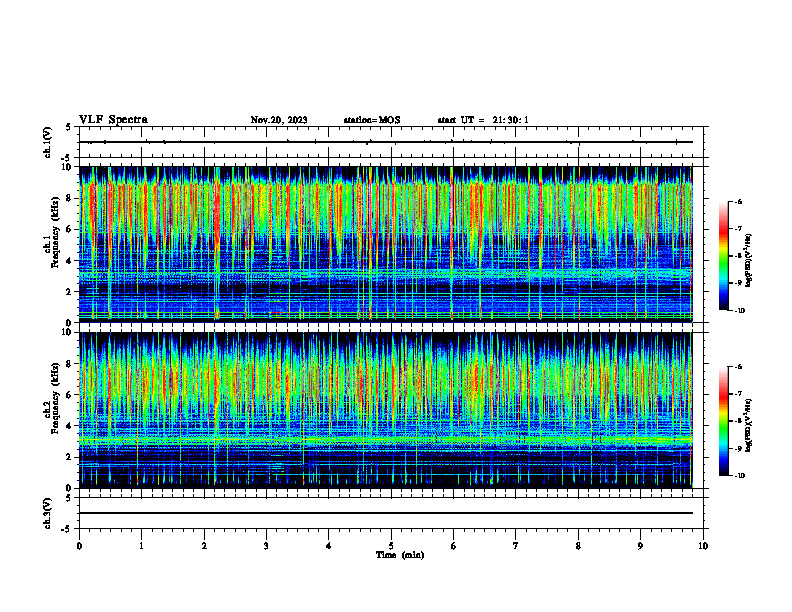Click time axis tick label "2"
This screenshot has width=792, height=612.
click(204, 546)
